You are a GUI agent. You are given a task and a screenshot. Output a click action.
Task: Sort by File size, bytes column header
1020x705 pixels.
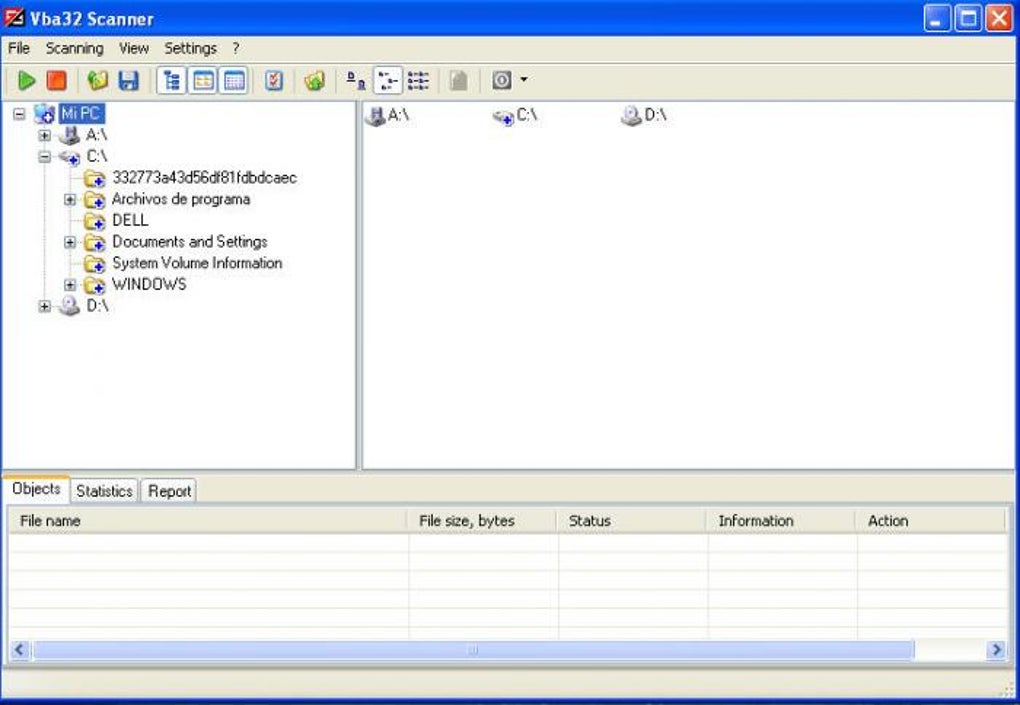click(482, 521)
